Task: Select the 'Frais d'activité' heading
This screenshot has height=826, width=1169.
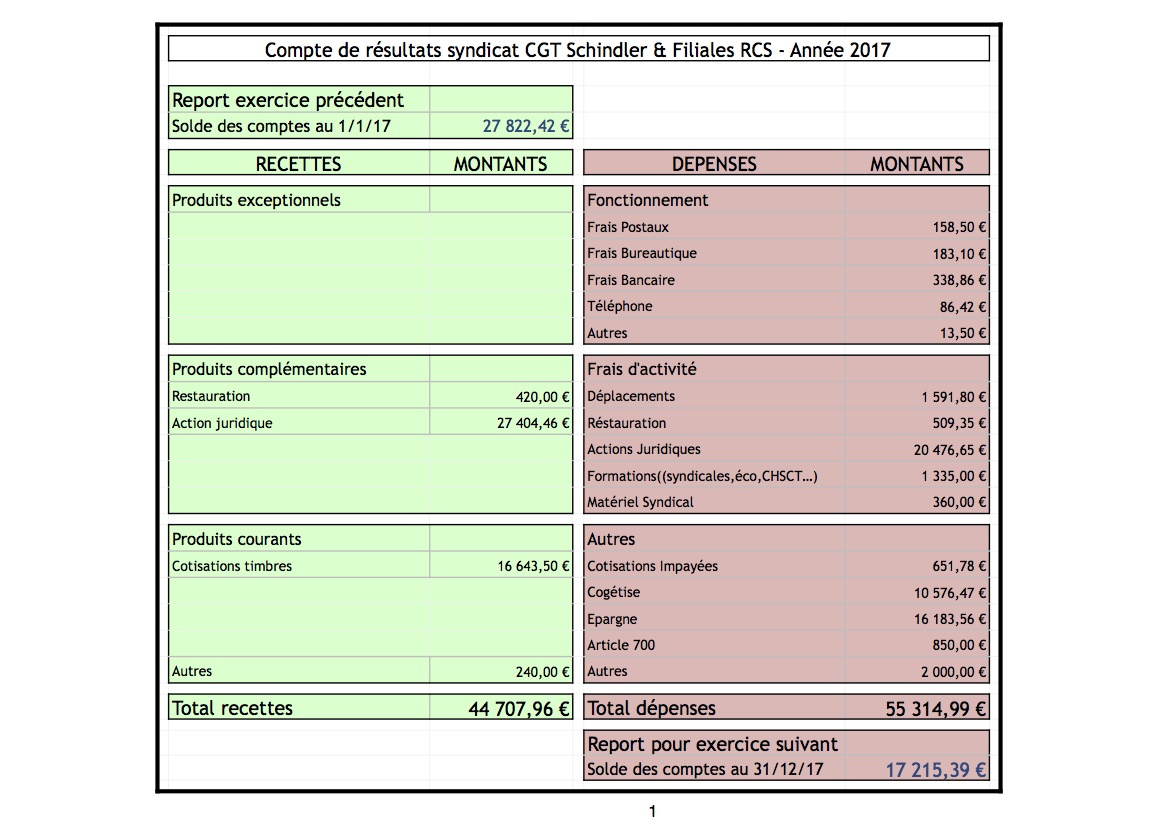Action: [641, 369]
